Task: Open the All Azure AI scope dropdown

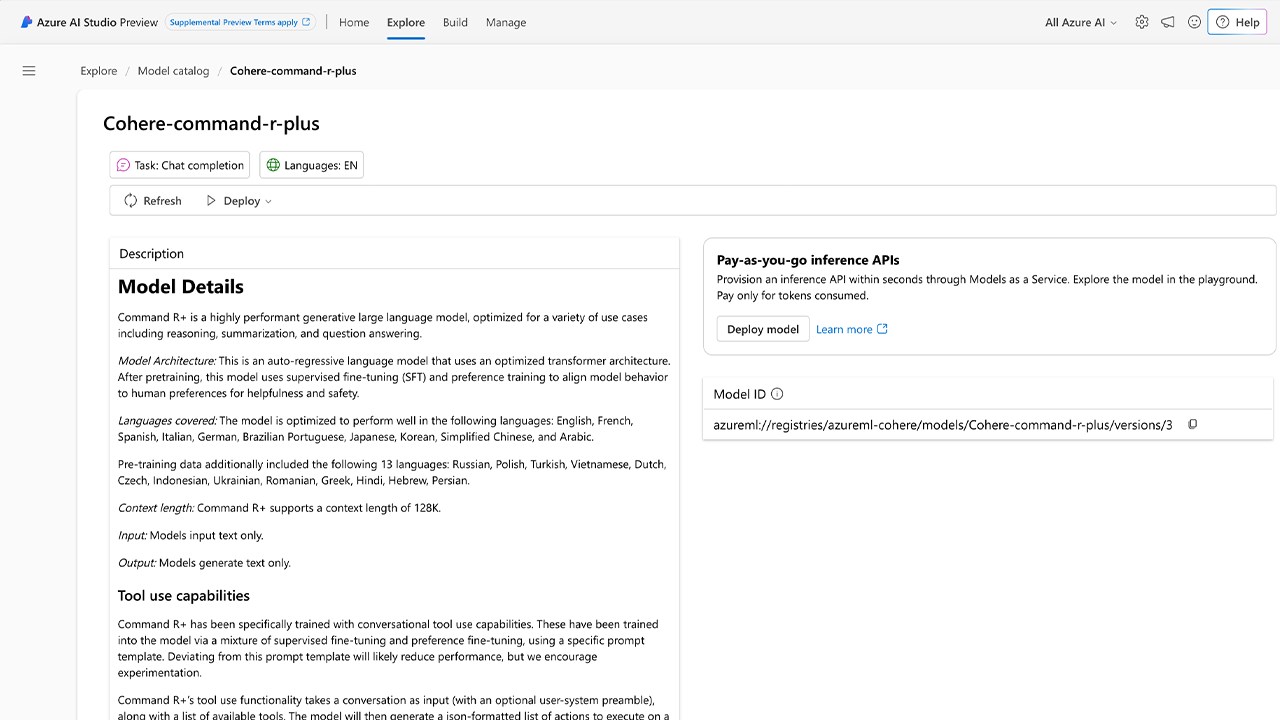Action: pos(1081,22)
